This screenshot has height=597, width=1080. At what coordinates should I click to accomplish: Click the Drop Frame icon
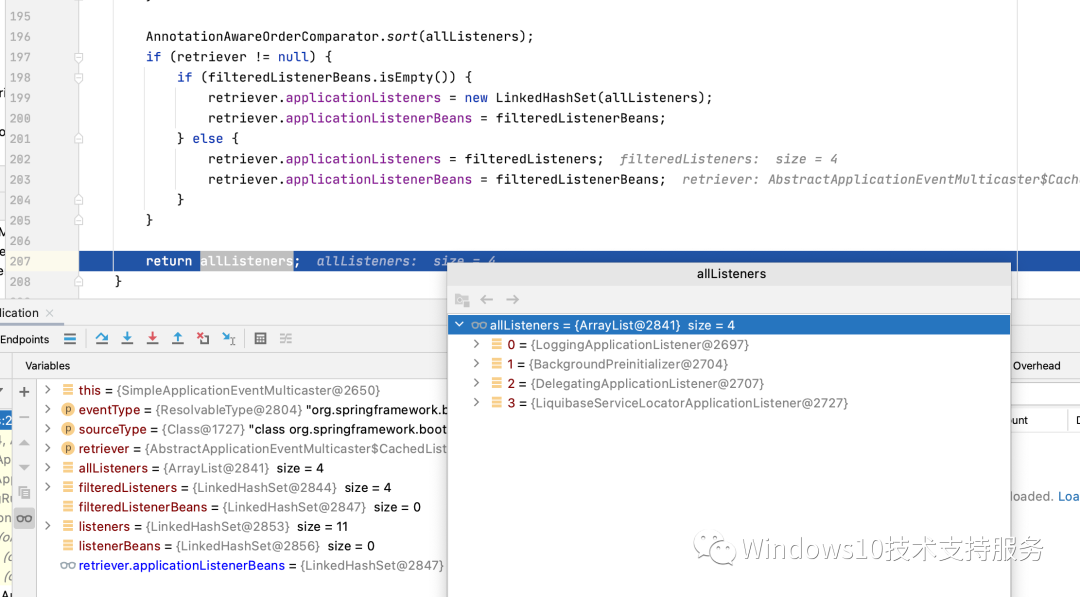click(x=202, y=338)
